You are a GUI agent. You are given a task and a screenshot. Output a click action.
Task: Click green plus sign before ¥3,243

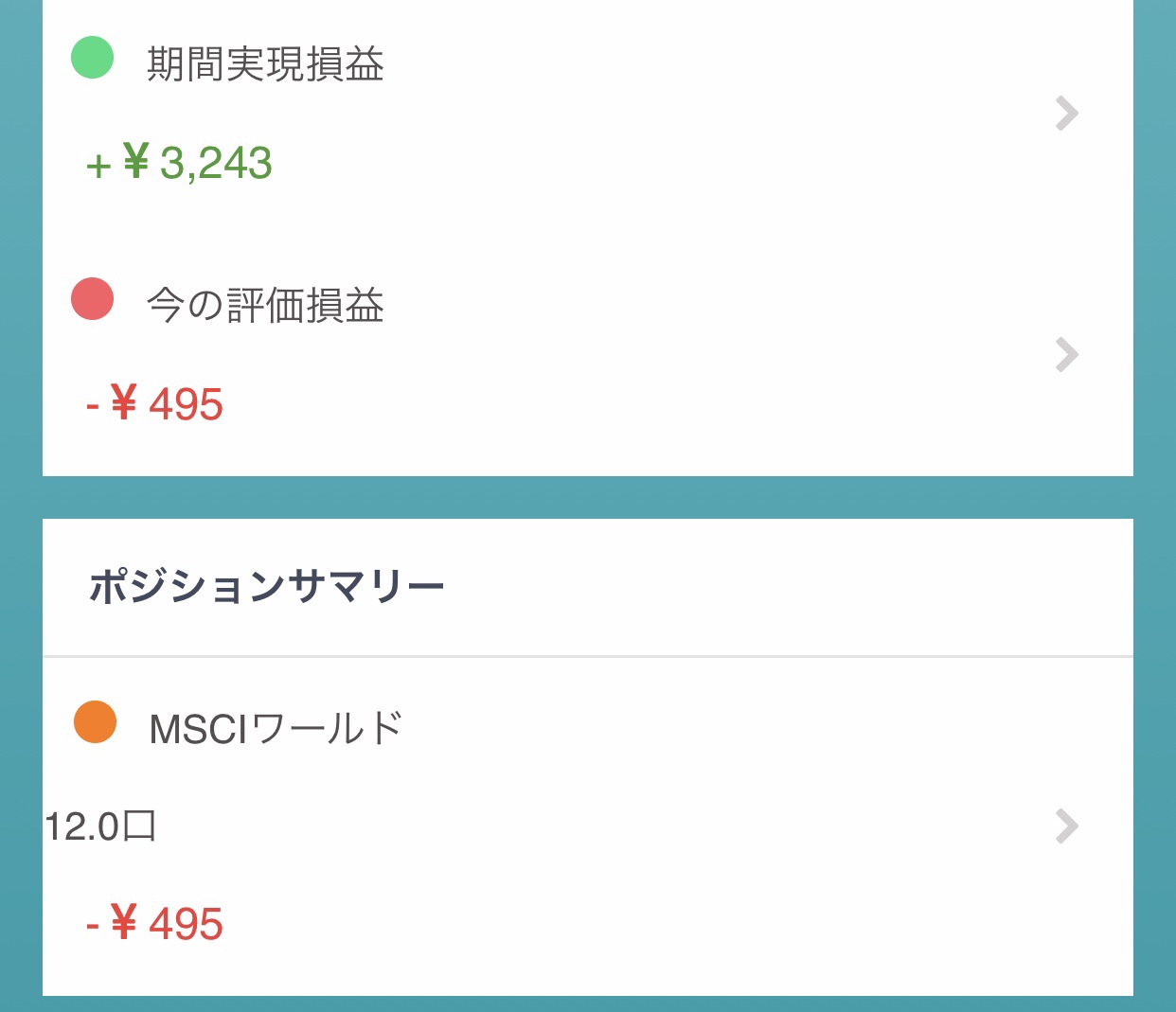tap(98, 166)
